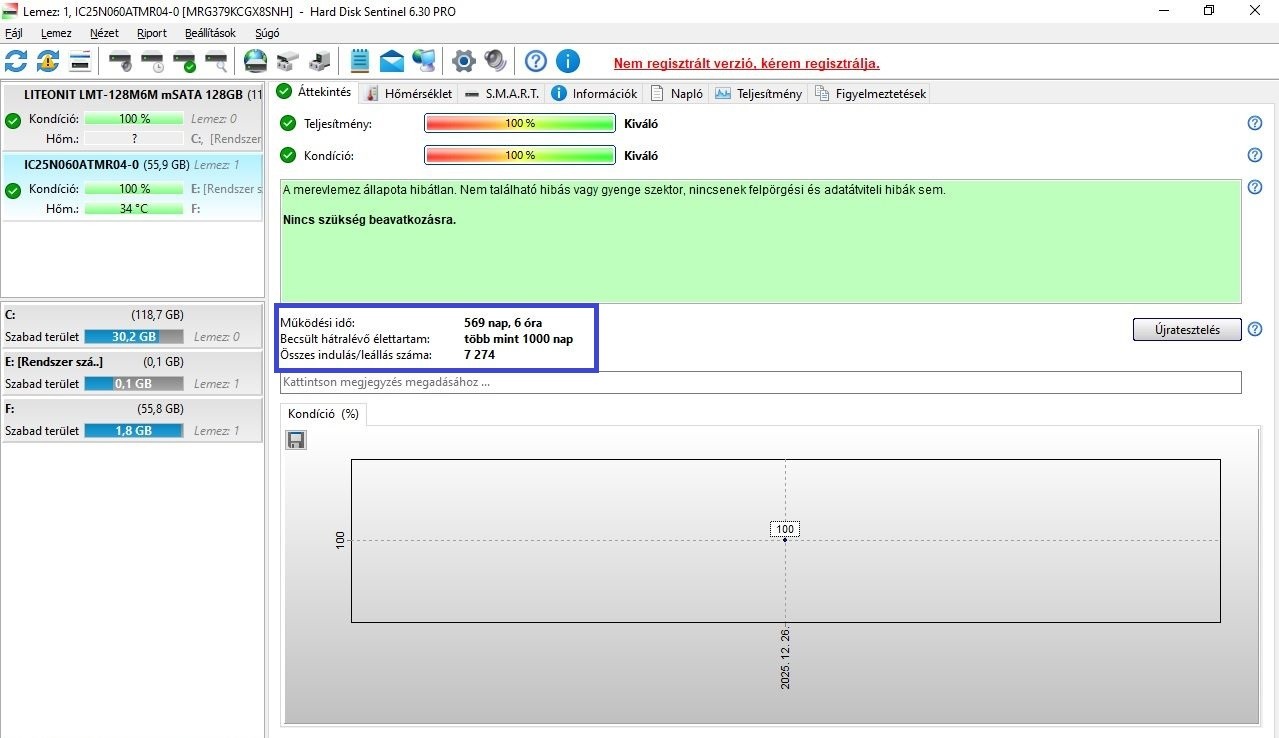Click the disk with clock icon
The image size is (1279, 738).
(152, 61)
